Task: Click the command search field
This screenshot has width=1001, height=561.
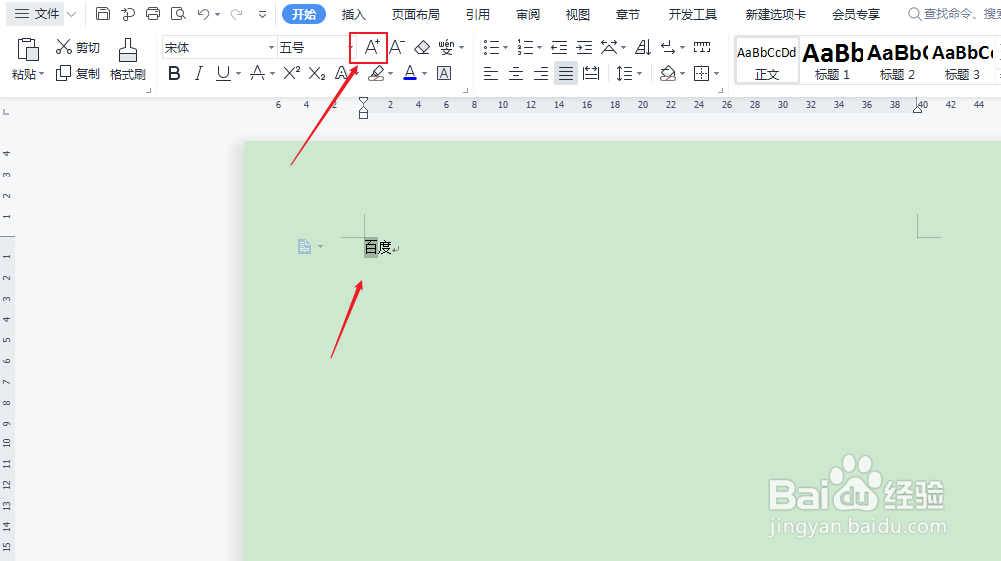Action: (x=954, y=13)
